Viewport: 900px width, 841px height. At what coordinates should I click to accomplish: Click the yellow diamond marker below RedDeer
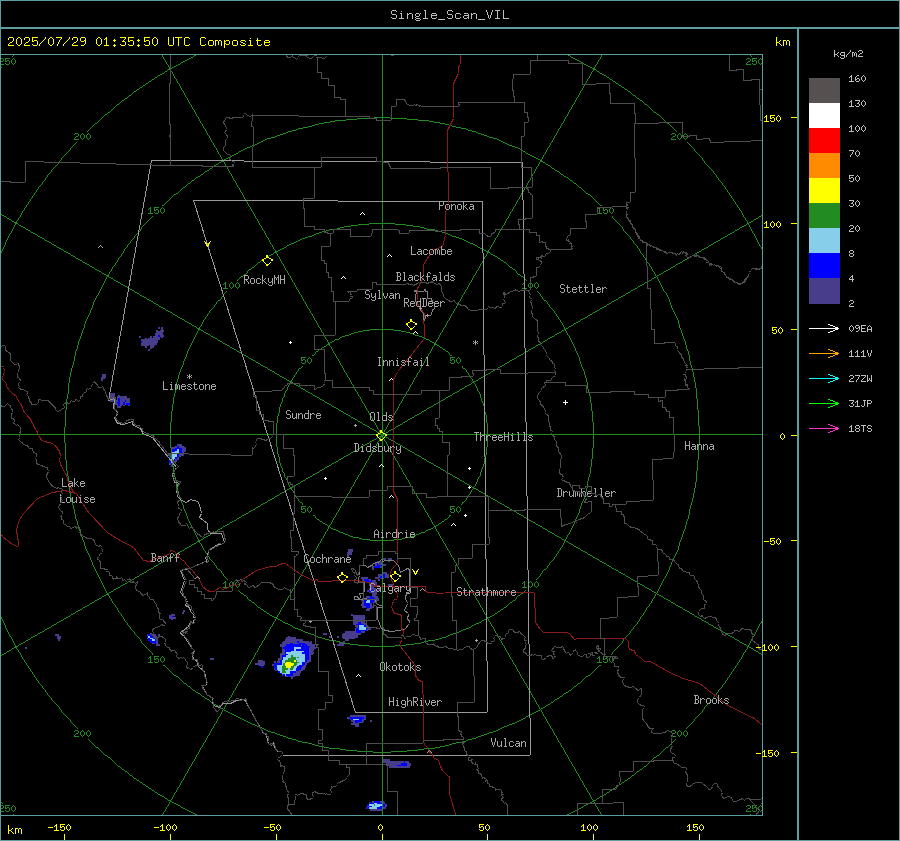411,325
